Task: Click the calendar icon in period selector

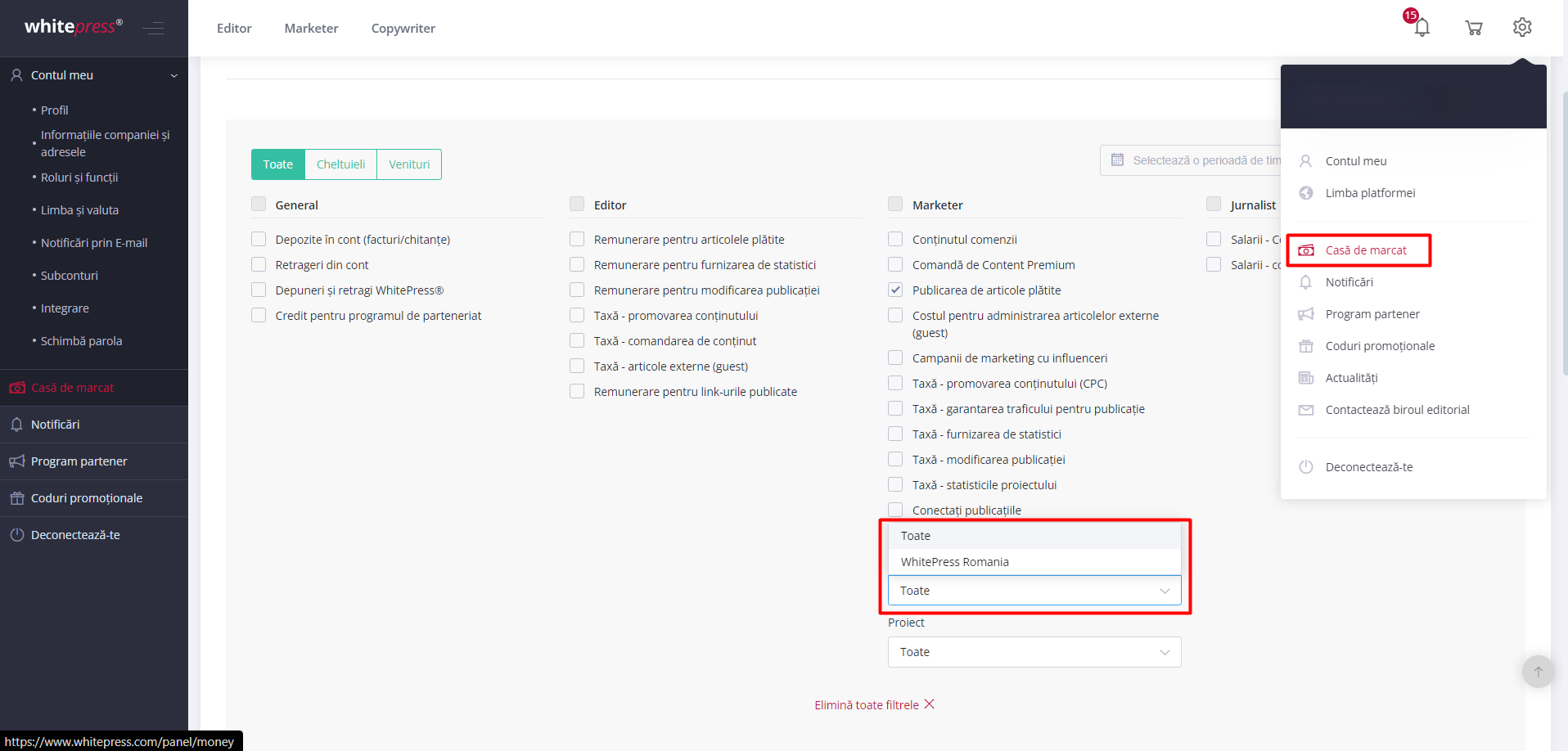Action: pos(1117,160)
